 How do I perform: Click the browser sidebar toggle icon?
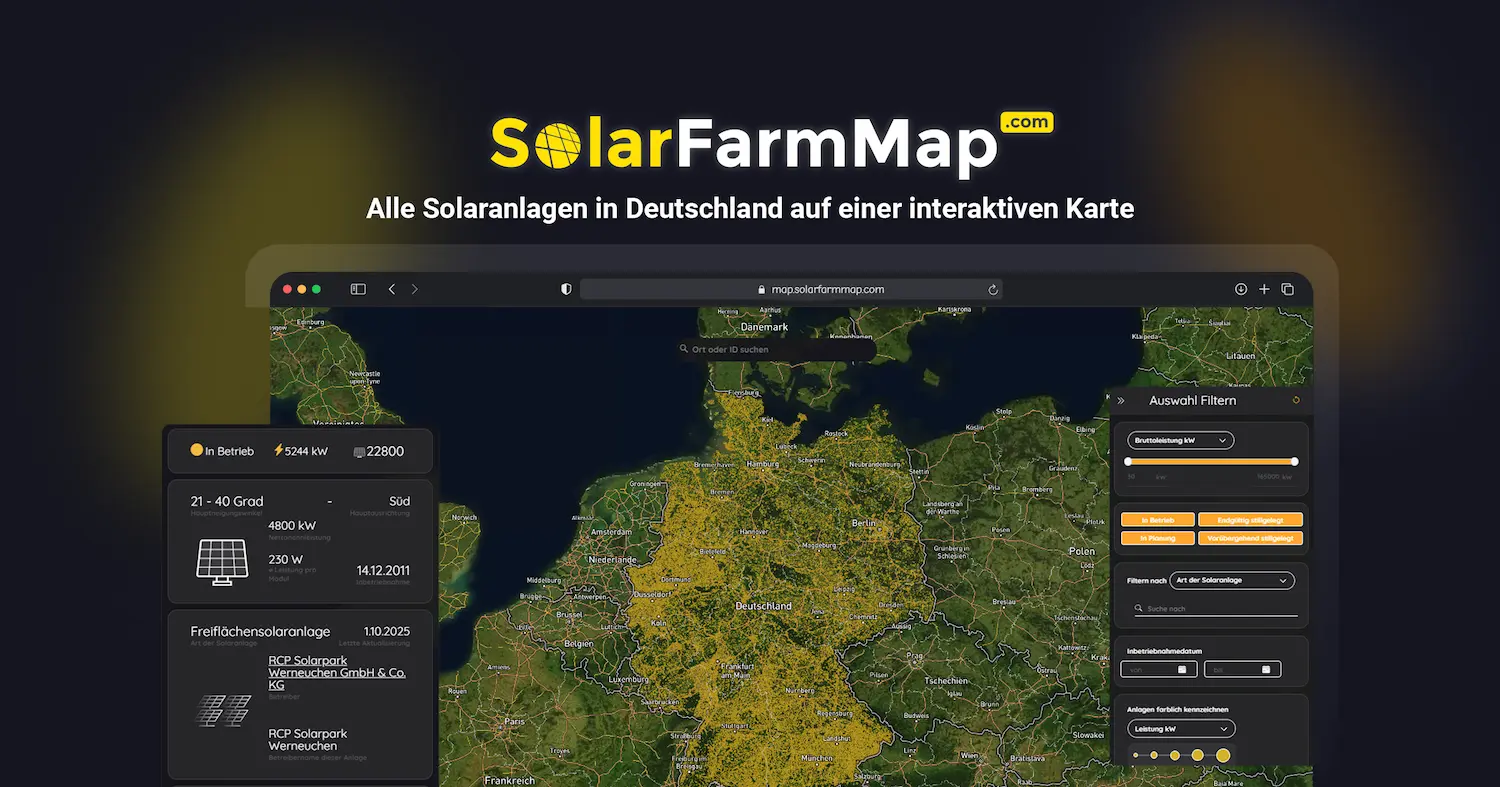(x=358, y=289)
